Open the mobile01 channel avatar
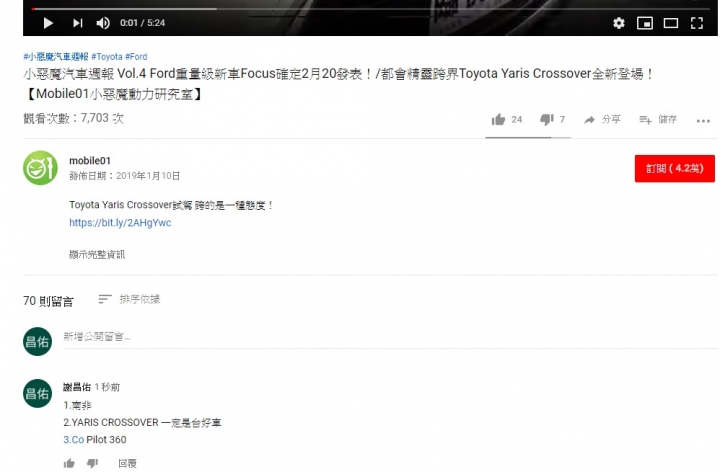 click(x=40, y=168)
